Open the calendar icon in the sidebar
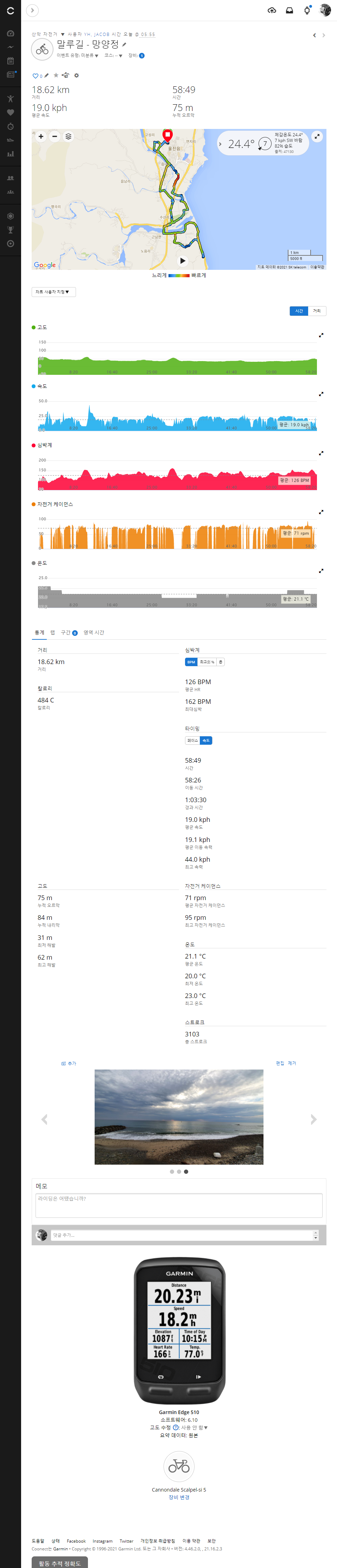 click(10, 61)
